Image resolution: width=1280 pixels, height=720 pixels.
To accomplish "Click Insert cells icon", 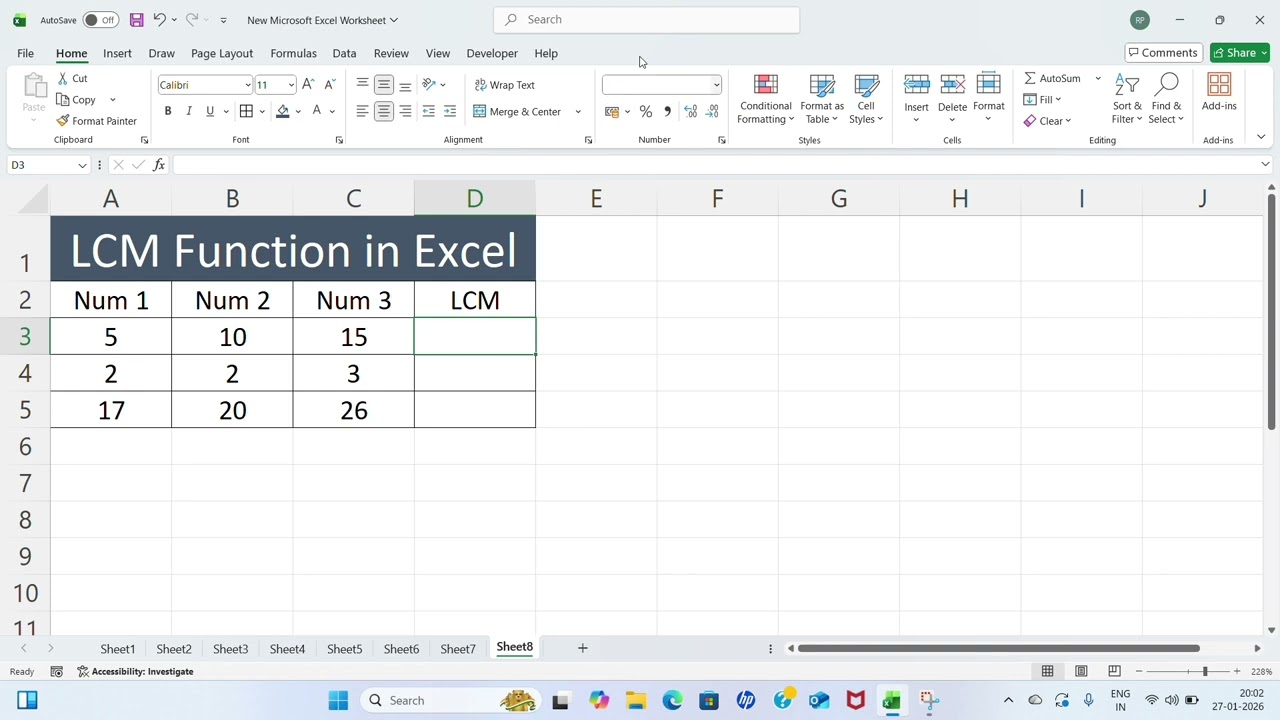I will point(916,86).
